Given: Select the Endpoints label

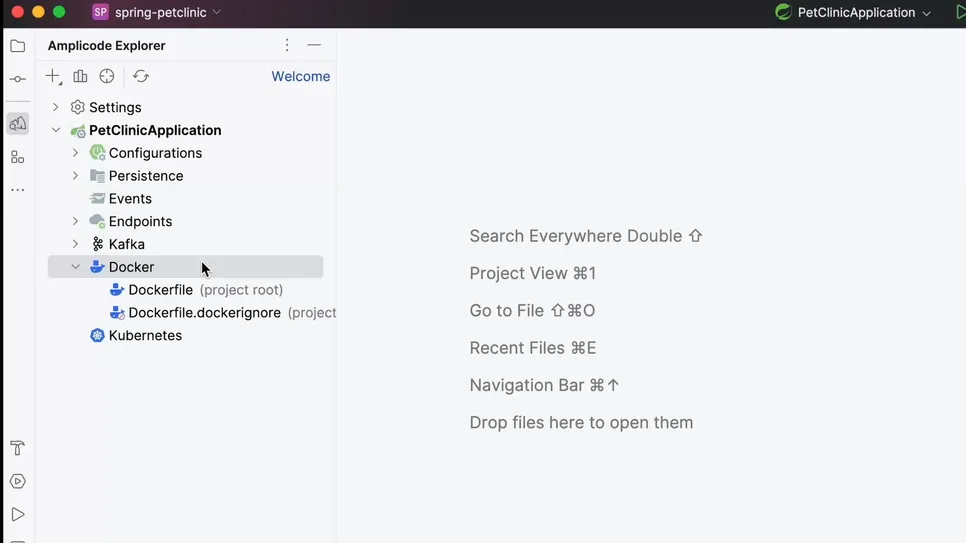Looking at the screenshot, I should click(x=140, y=221).
